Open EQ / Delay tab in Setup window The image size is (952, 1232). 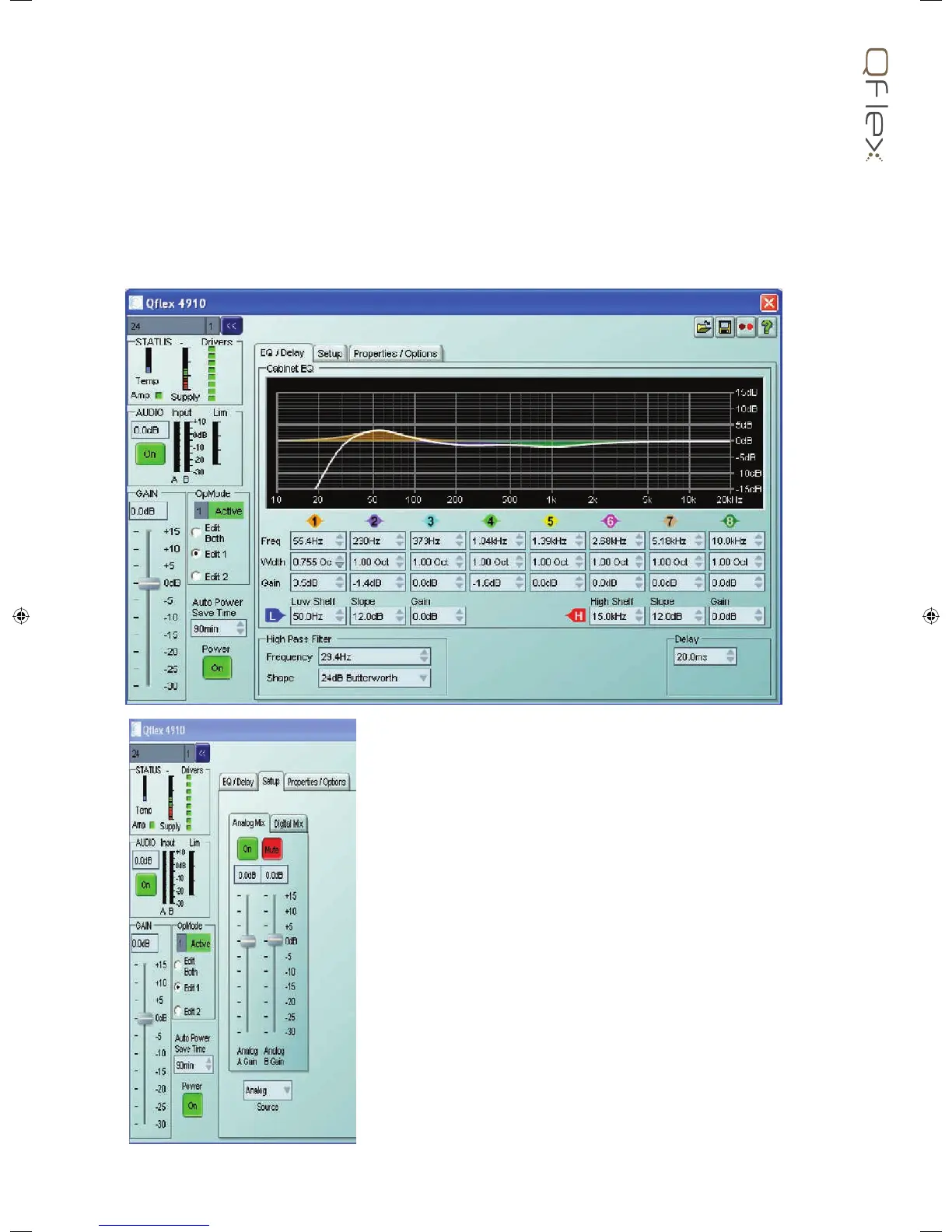pyautogui.click(x=238, y=782)
